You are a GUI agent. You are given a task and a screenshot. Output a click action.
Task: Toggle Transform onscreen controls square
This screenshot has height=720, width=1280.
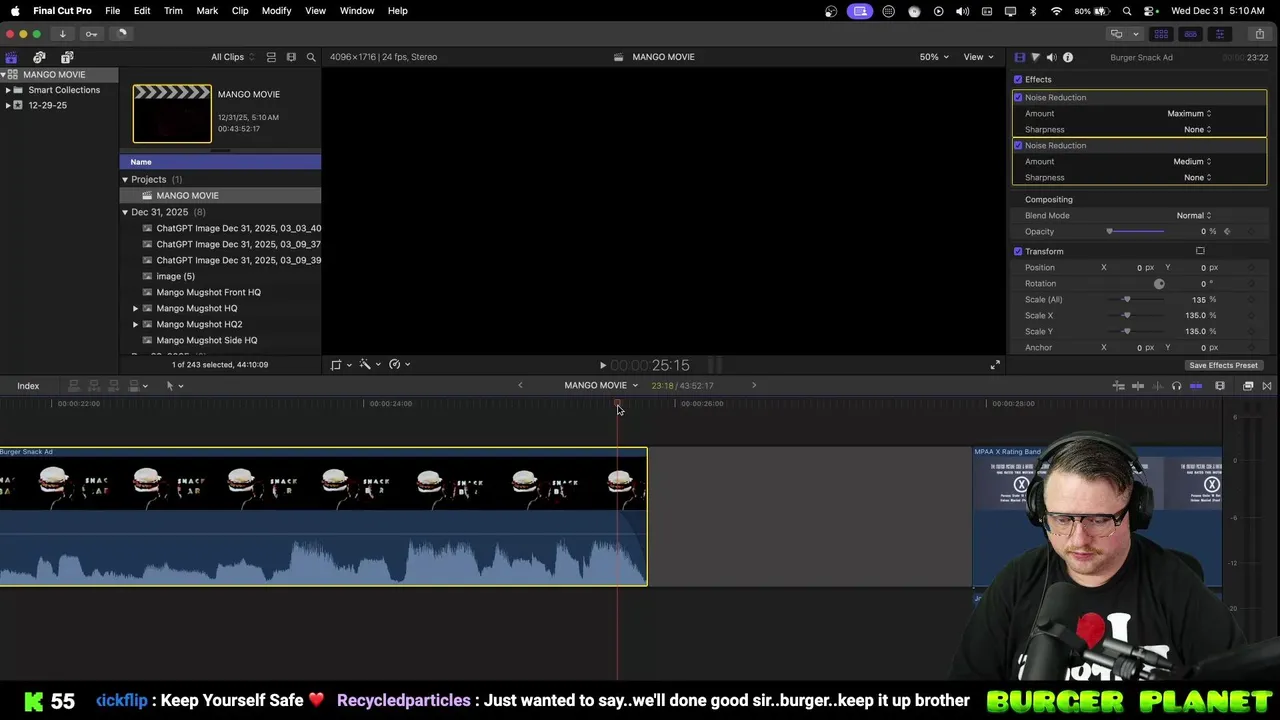coord(1200,251)
